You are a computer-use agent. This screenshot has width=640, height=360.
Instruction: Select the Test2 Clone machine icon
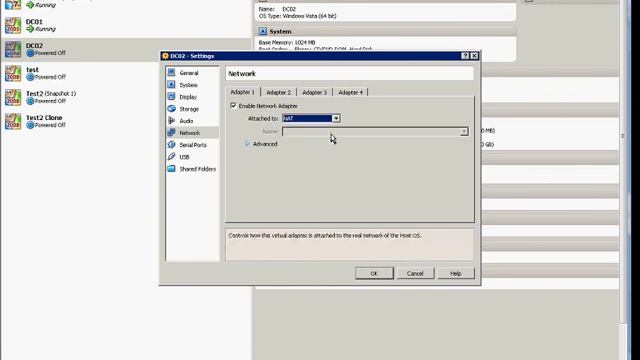(x=13, y=122)
